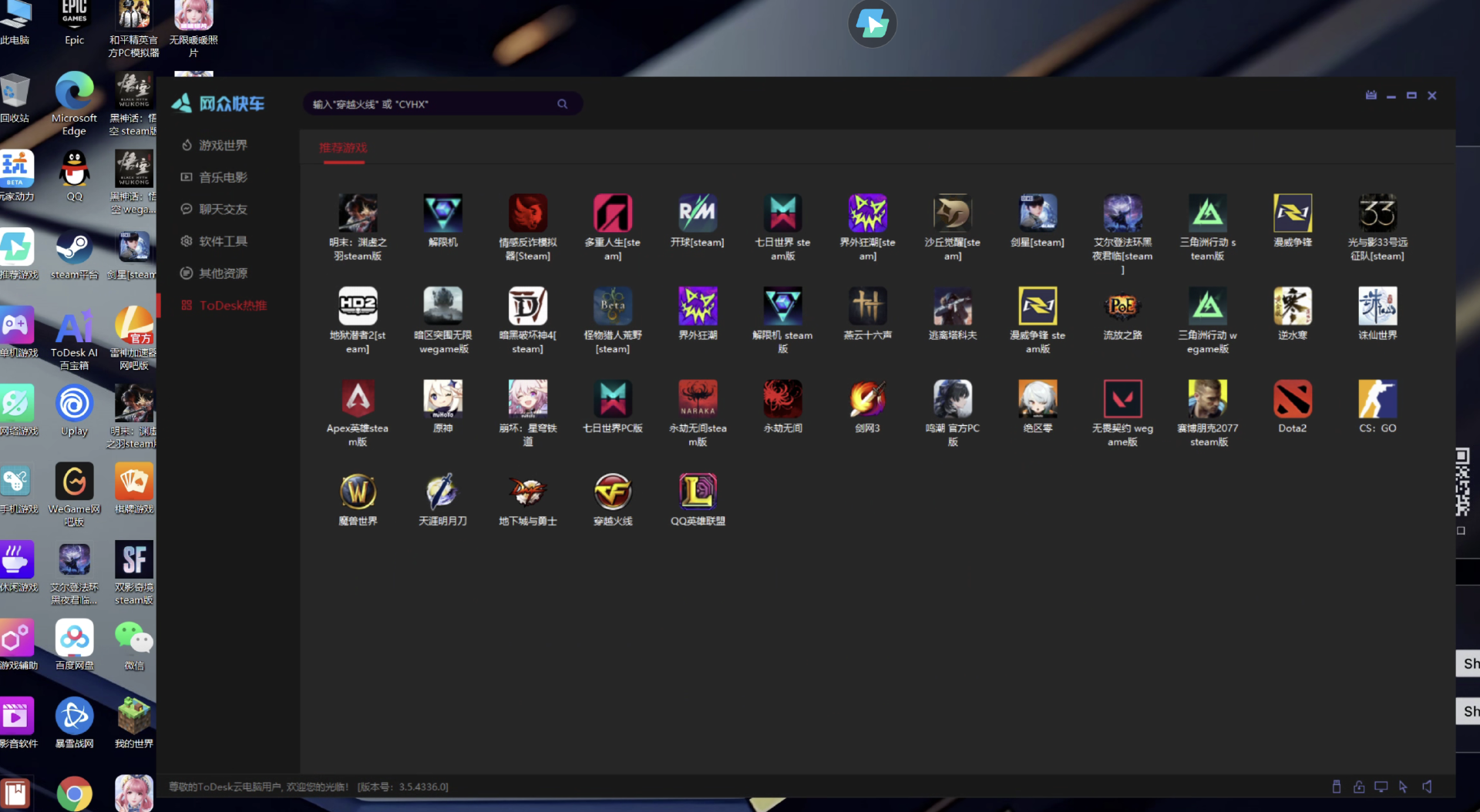Open QQ英雄联盟 game icon
Image resolution: width=1480 pixels, height=812 pixels.
pos(697,492)
